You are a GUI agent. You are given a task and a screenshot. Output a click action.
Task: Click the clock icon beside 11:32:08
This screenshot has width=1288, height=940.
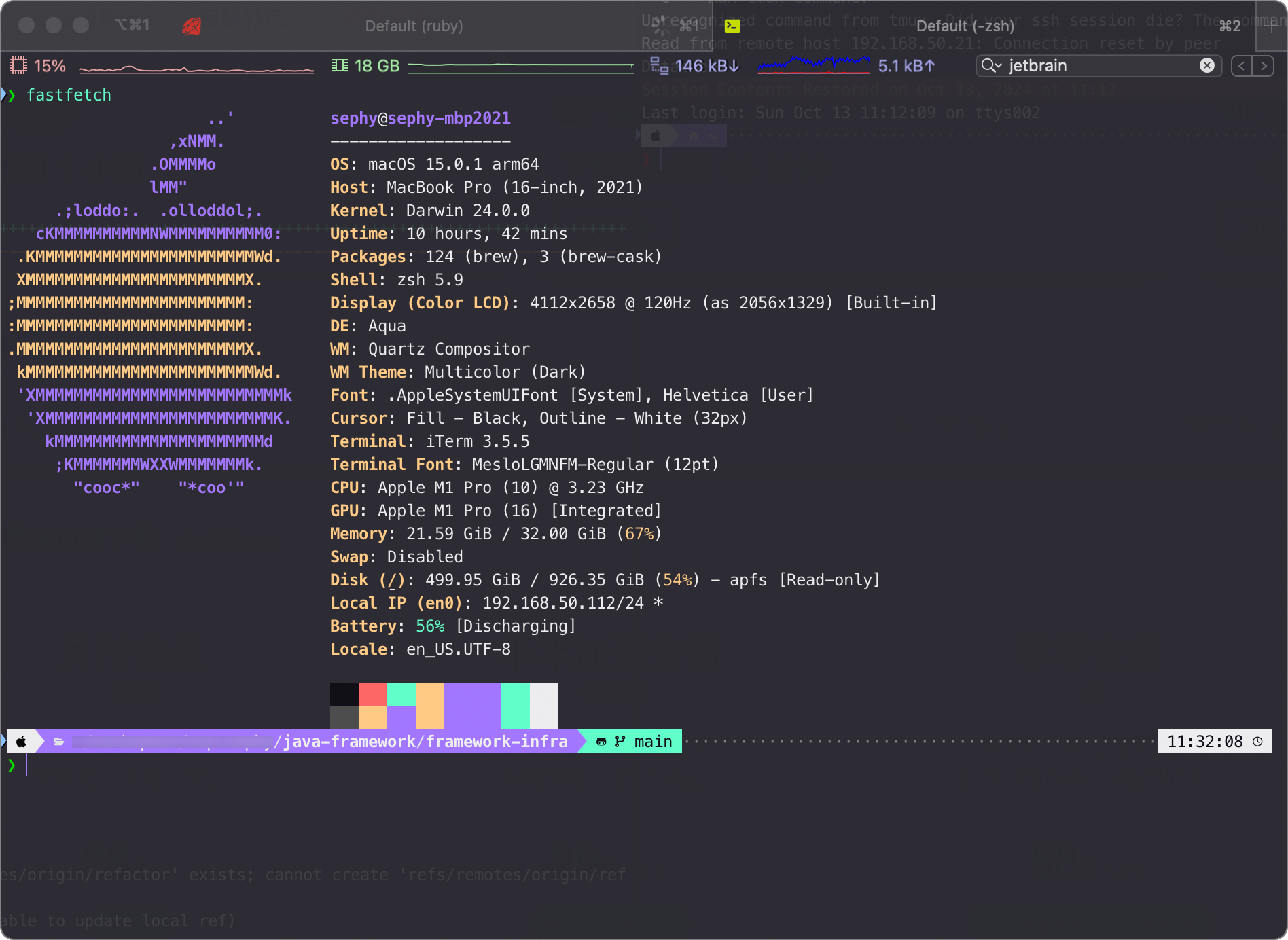tap(1258, 742)
